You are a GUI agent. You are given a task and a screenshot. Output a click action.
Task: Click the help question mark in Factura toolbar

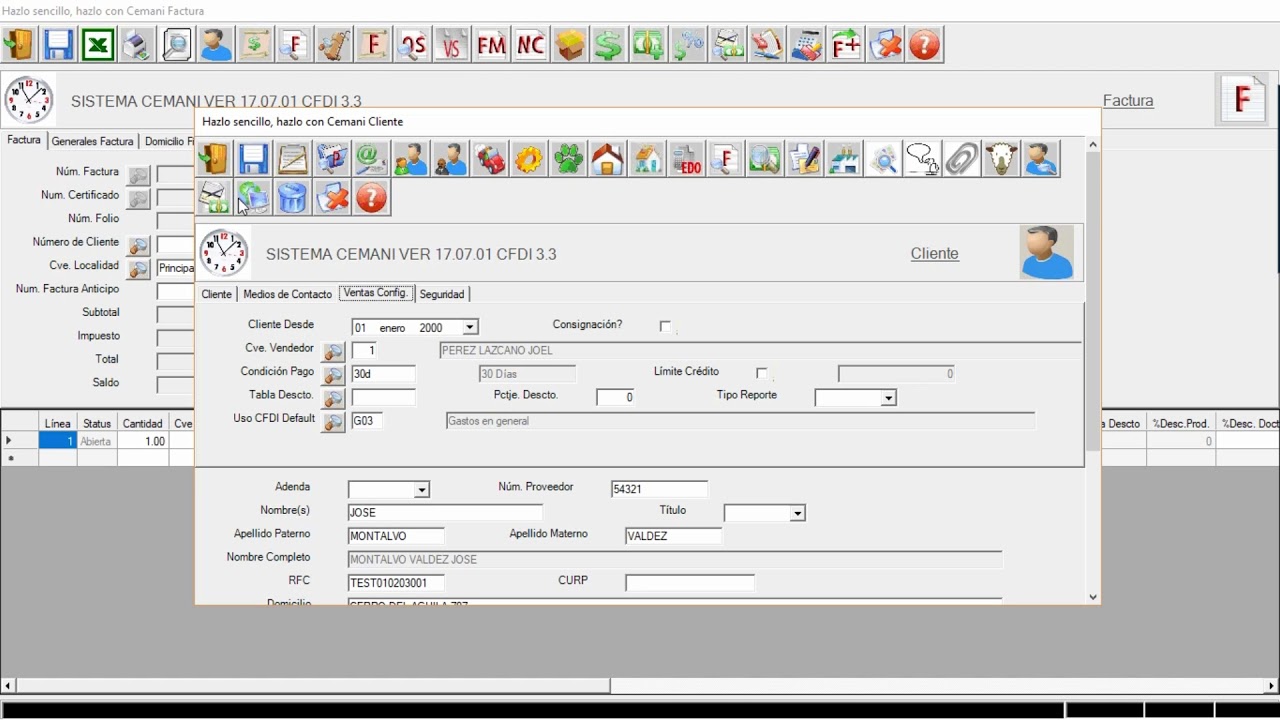coord(925,45)
